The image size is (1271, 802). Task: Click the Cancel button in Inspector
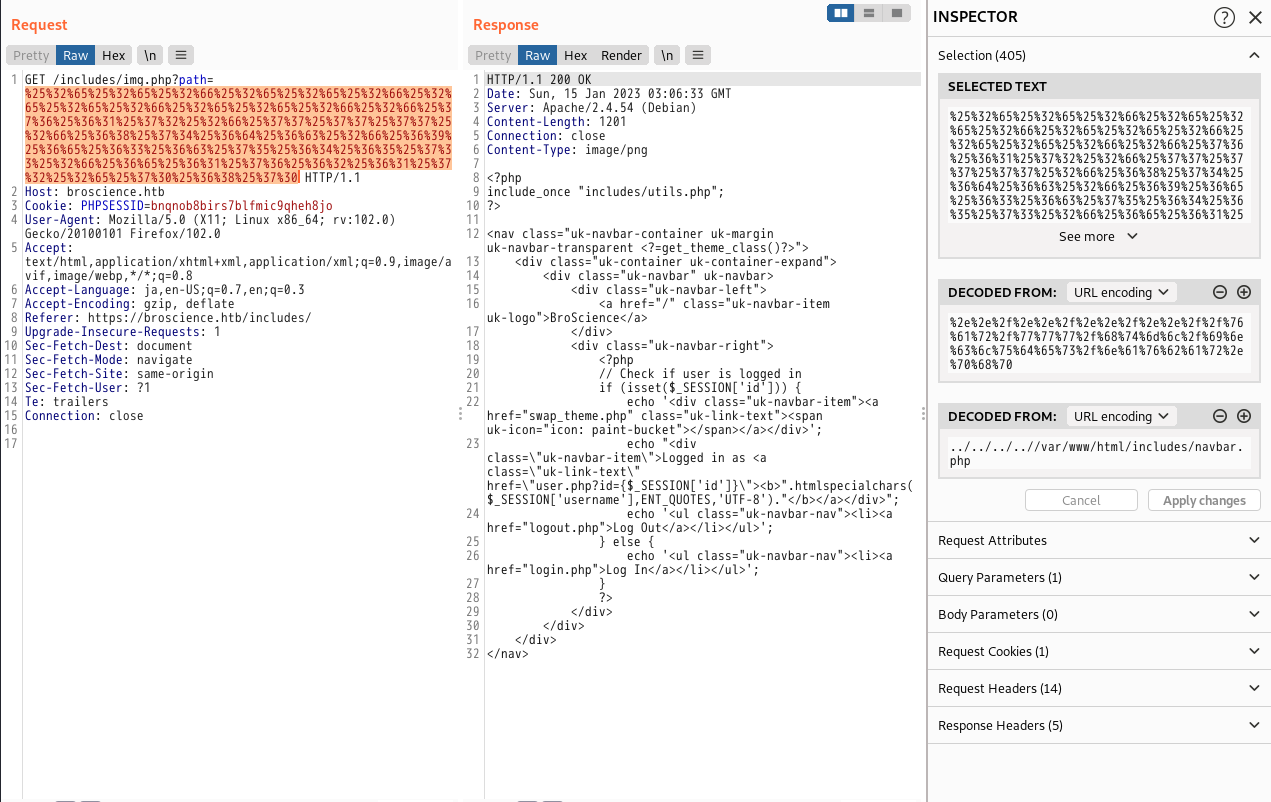[x=1081, y=500]
